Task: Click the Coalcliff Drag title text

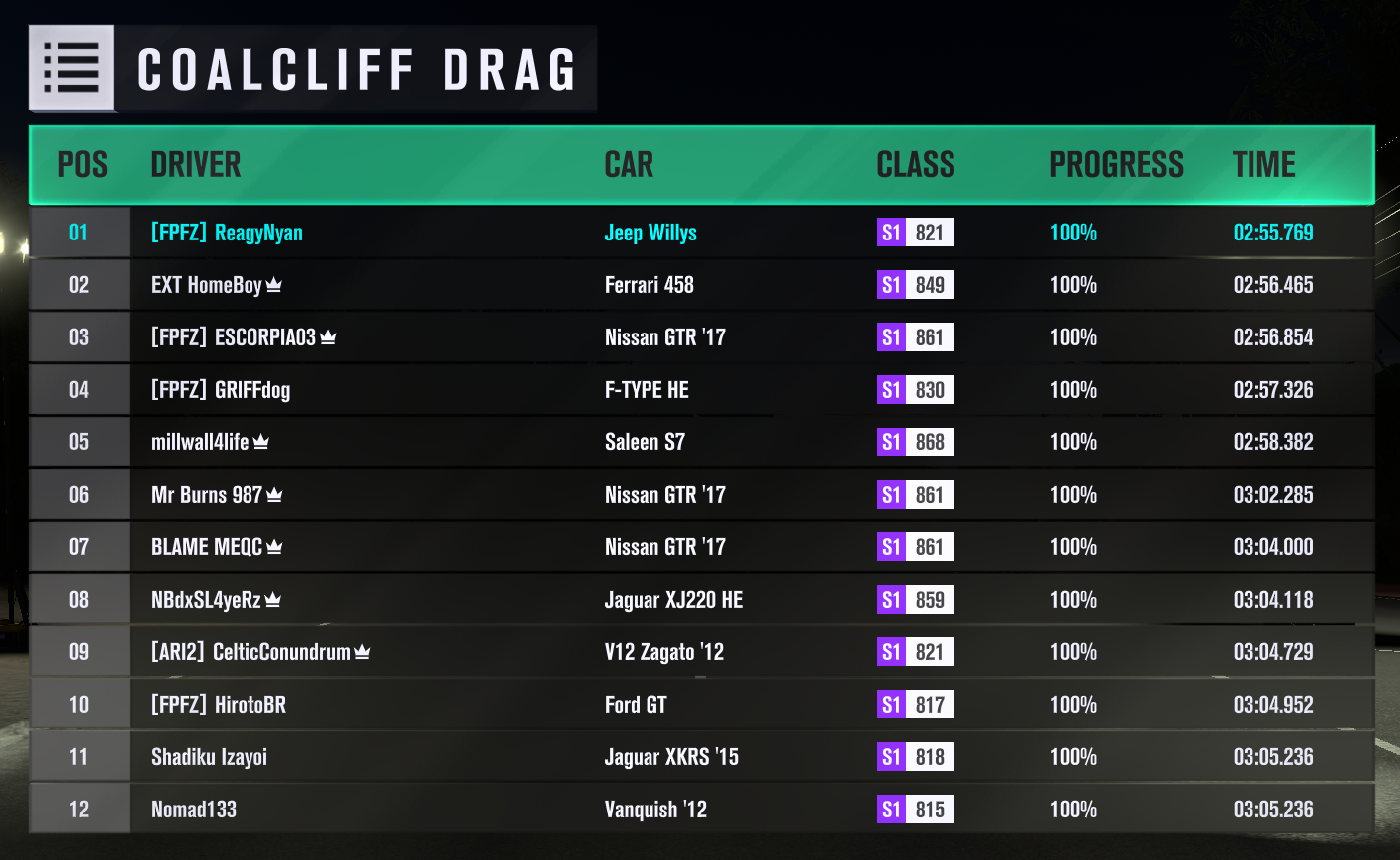Action: [x=357, y=70]
